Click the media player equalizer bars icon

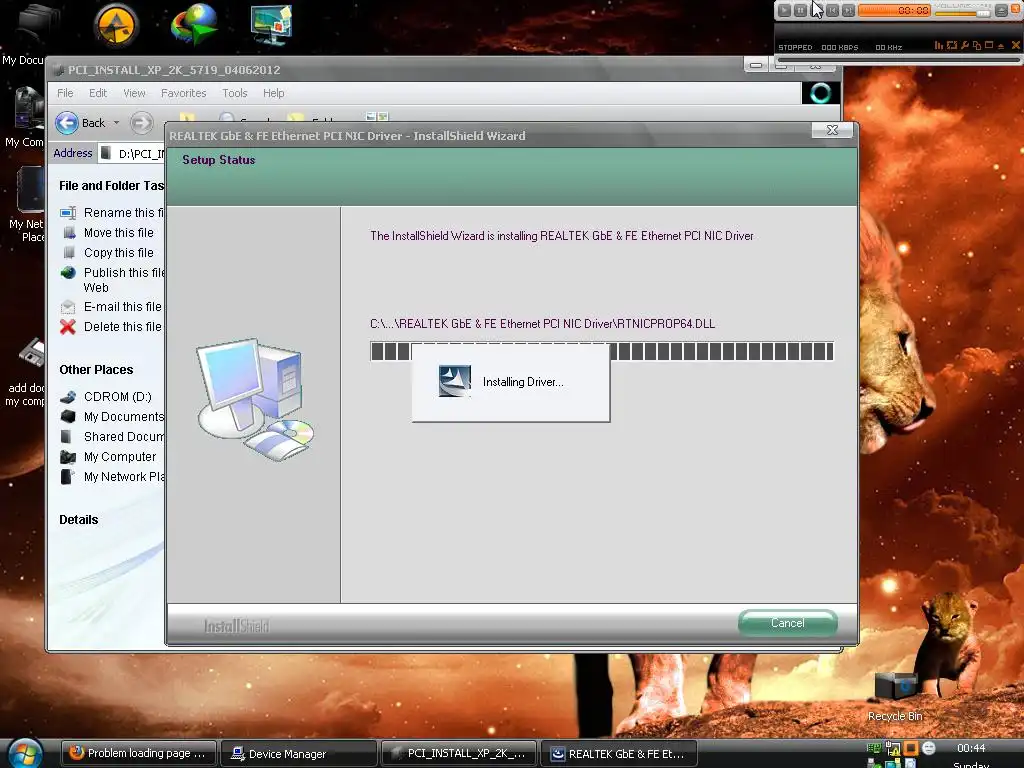click(x=938, y=45)
